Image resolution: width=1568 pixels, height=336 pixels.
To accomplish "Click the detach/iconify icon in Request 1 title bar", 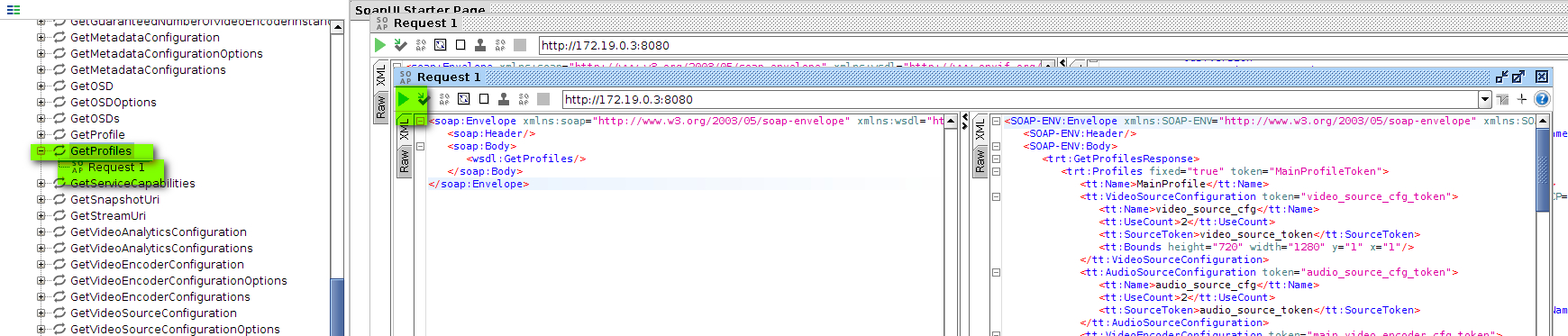I will 1501,77.
